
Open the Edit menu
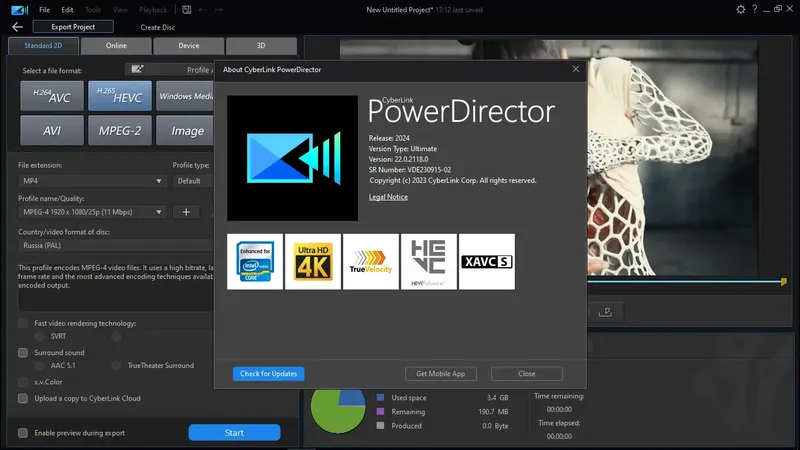point(67,10)
